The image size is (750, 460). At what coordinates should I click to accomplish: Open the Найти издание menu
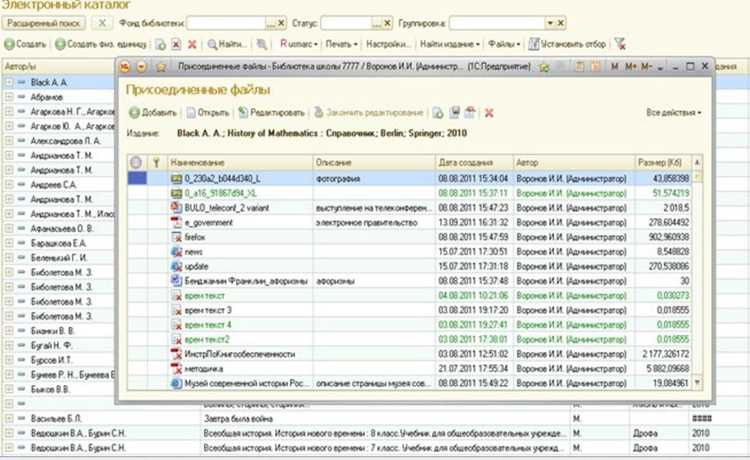coord(450,44)
